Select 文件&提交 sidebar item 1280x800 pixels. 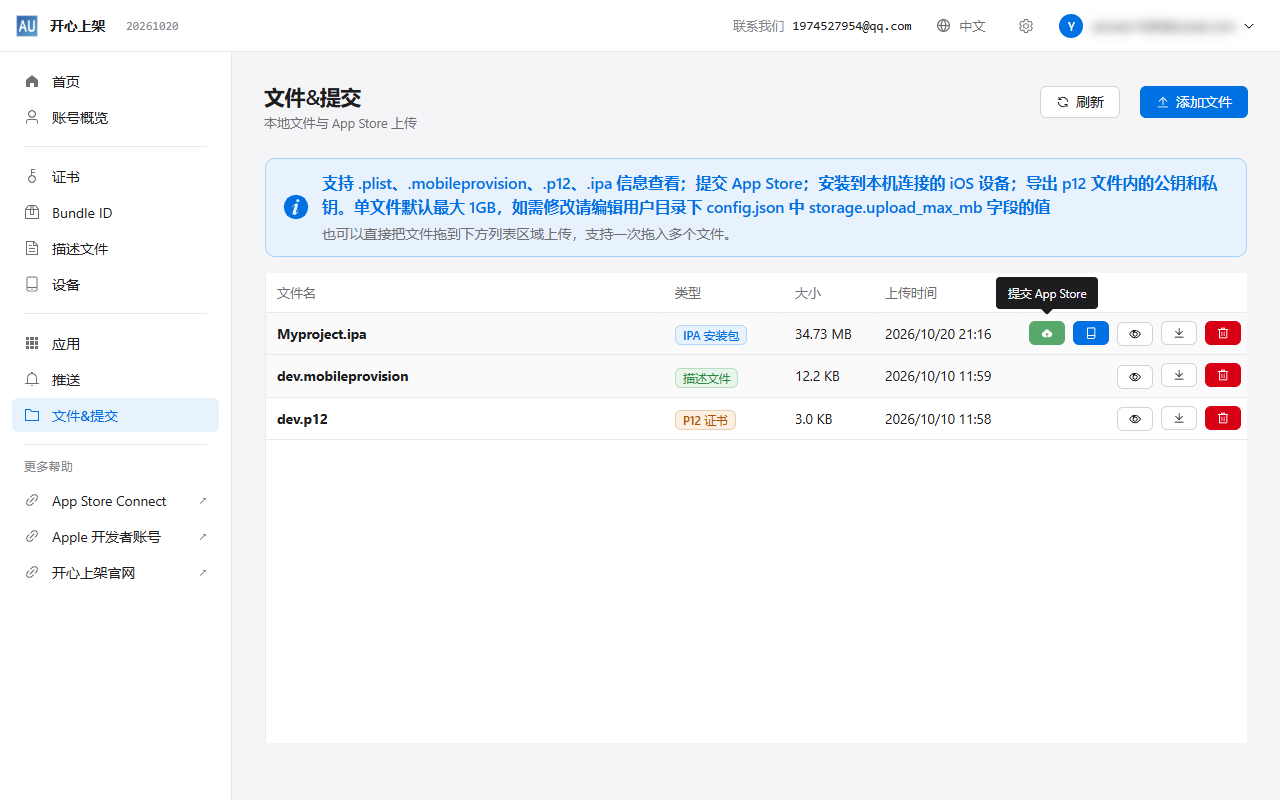click(115, 416)
